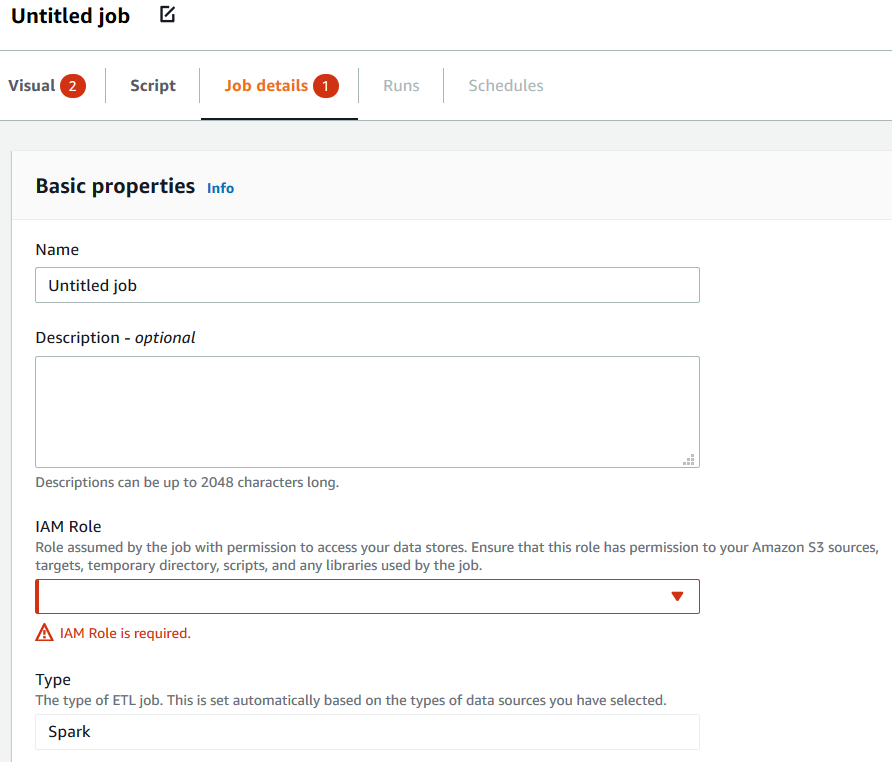Click the pencil edit icon beside Untitled job
The width and height of the screenshot is (892, 762).
[166, 15]
